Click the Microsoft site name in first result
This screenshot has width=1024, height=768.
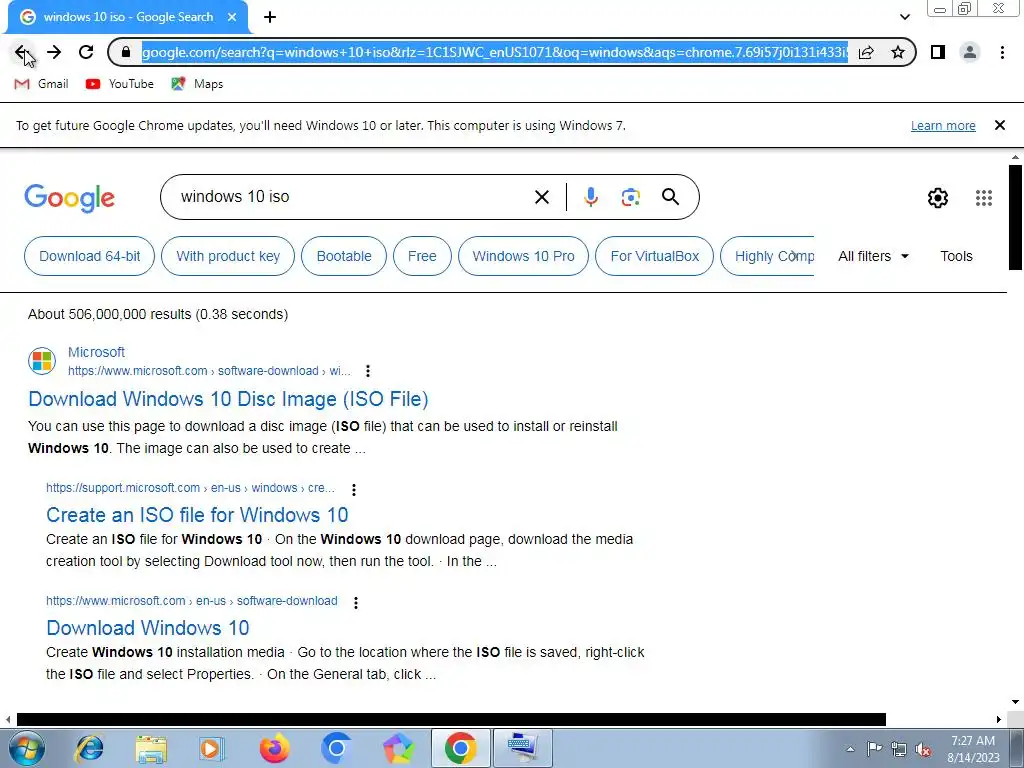pyautogui.click(x=97, y=352)
